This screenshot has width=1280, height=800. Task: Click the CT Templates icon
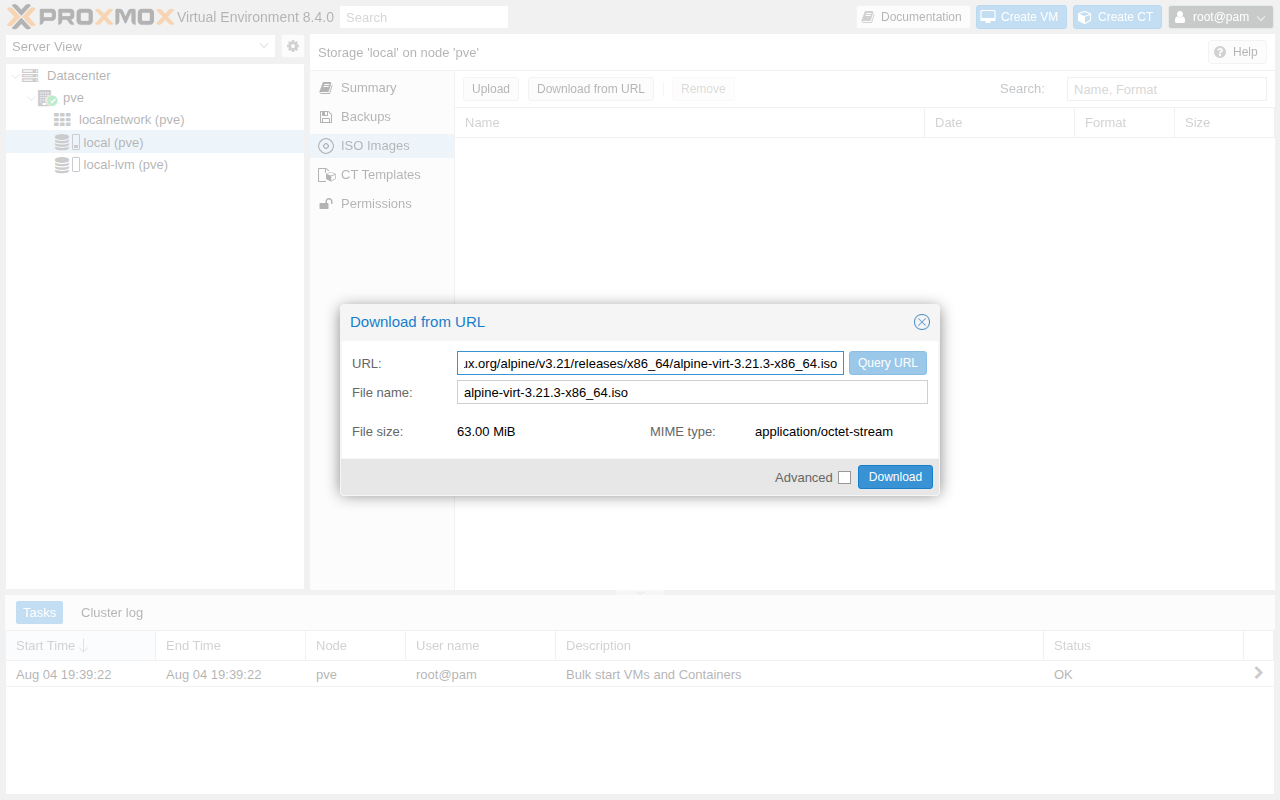(326, 175)
